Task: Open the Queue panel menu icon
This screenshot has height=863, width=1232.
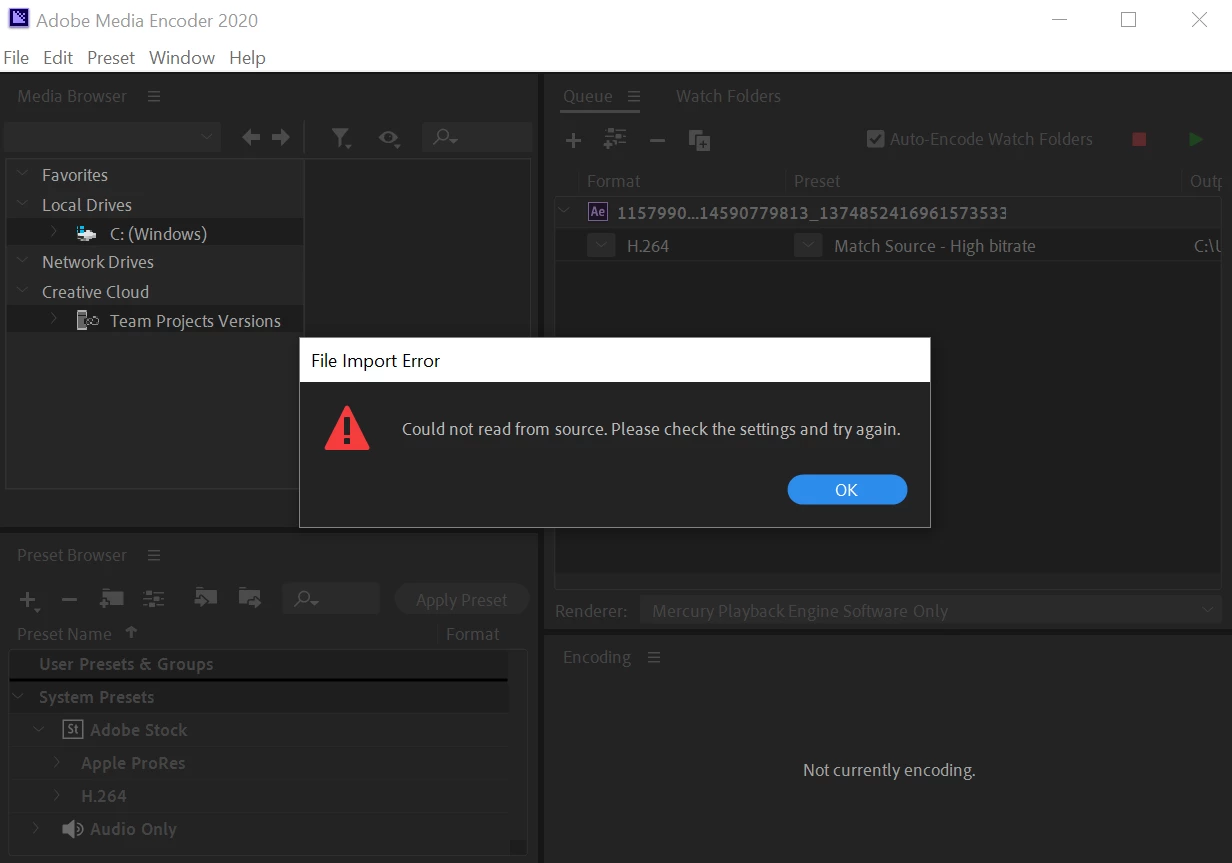Action: pyautogui.click(x=633, y=96)
